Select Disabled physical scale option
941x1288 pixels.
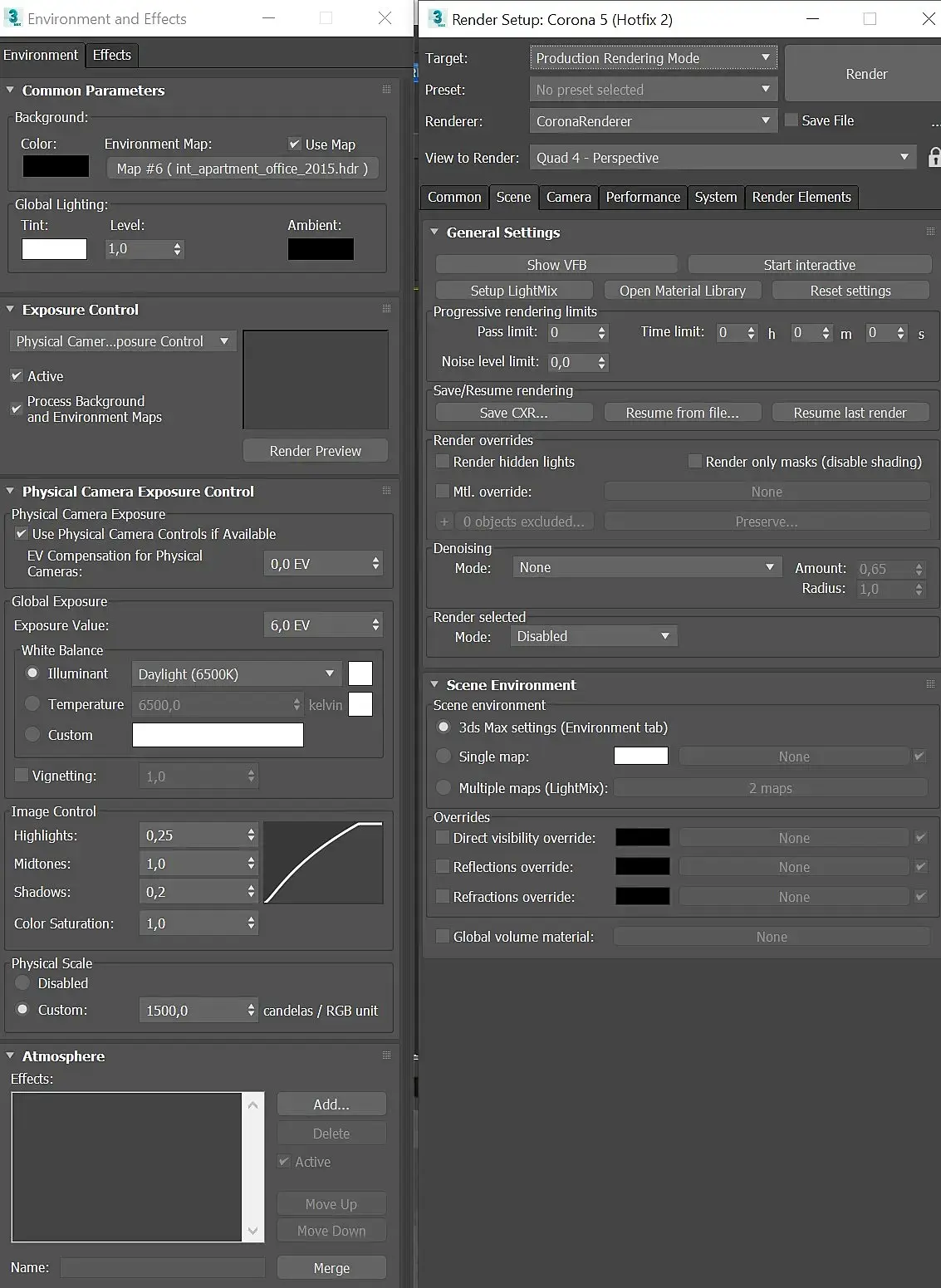(22, 982)
